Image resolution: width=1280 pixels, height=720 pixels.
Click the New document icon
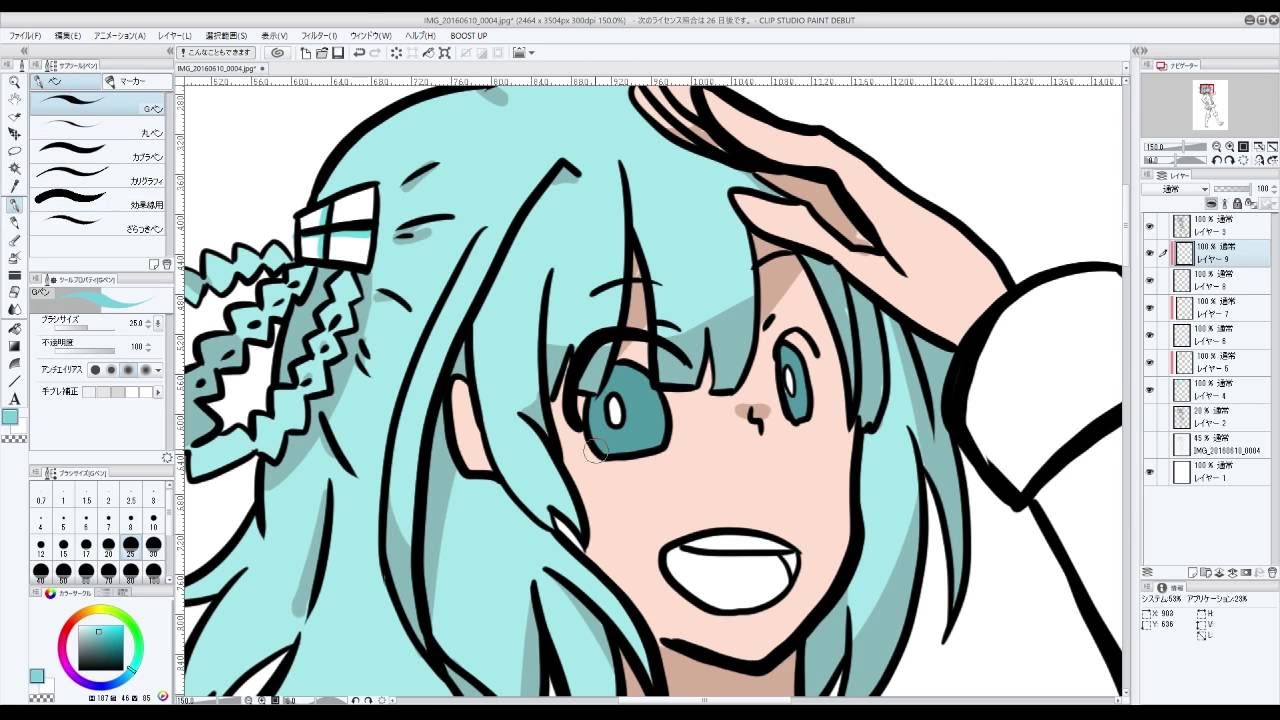pyautogui.click(x=306, y=53)
